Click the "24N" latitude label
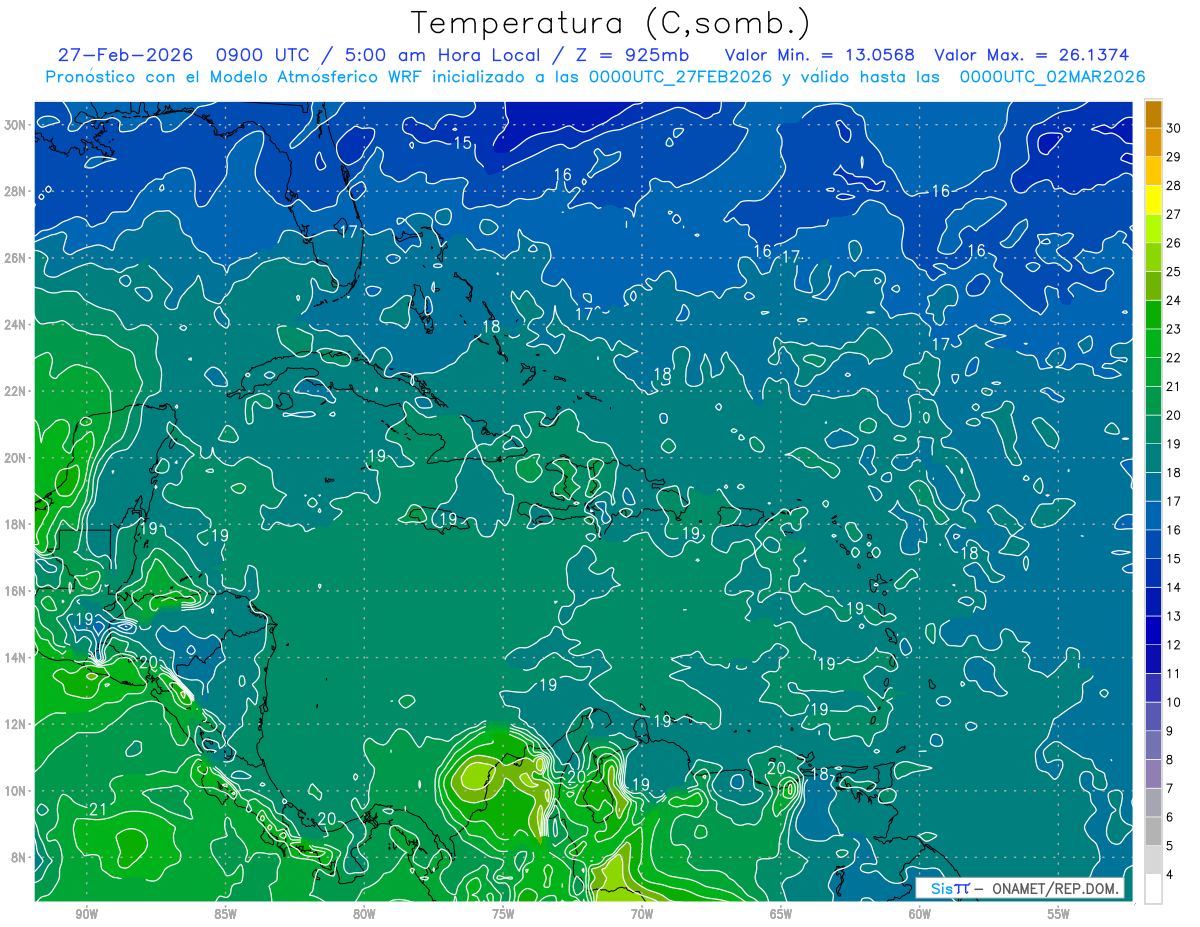1200x927 pixels. 15,325
